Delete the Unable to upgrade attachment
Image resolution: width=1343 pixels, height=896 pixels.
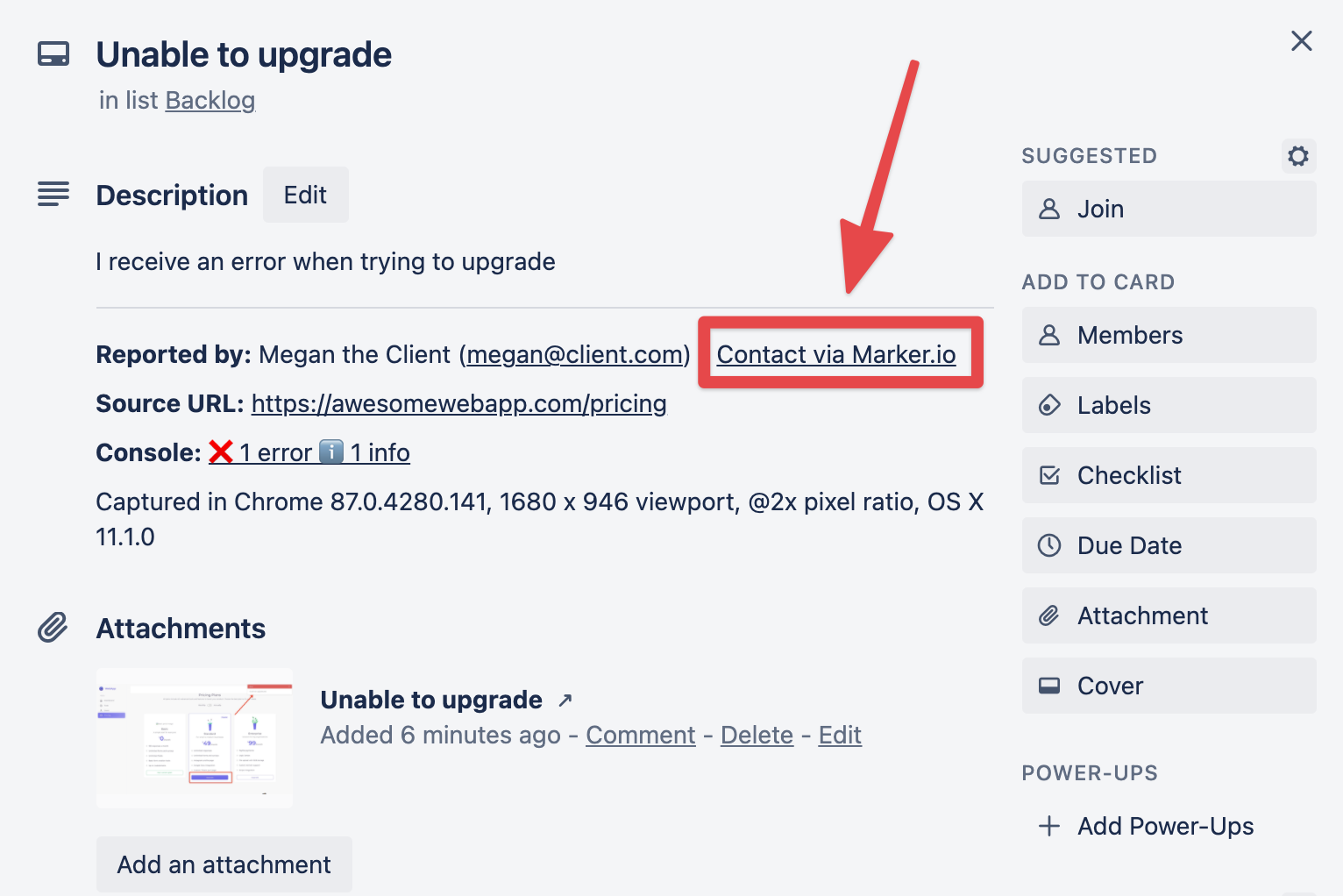click(757, 735)
